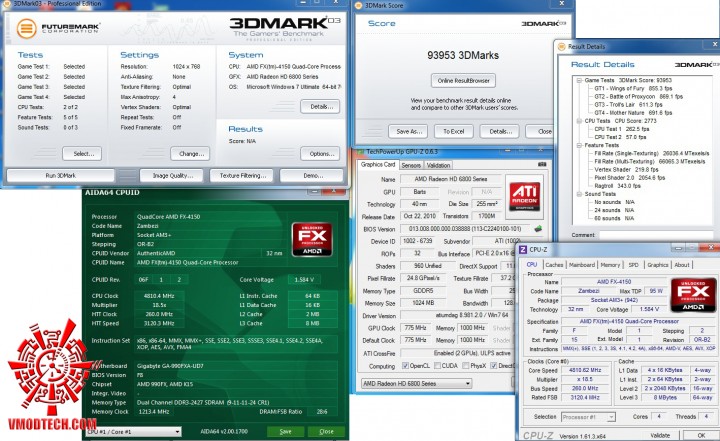
Task: Select the GT4 - Mother Nature row
Action: coord(633,113)
